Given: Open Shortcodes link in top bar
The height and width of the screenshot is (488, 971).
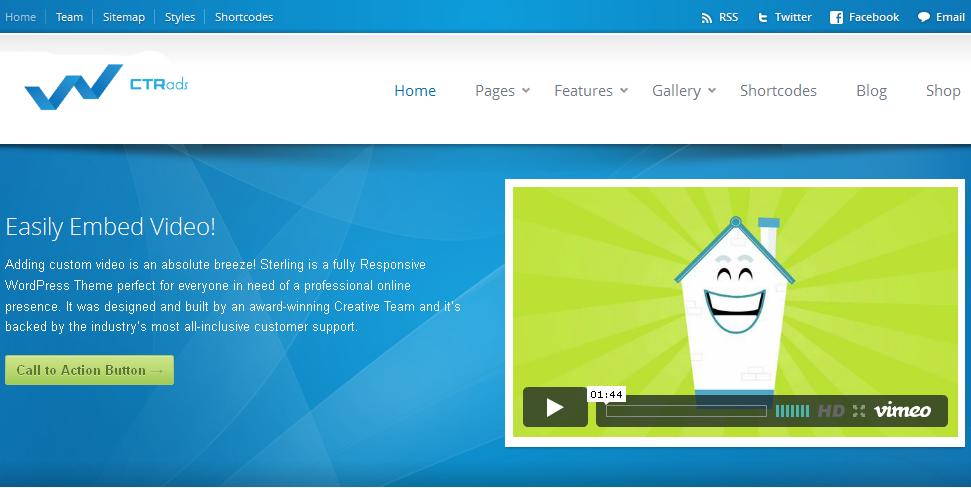Looking at the screenshot, I should point(244,17).
